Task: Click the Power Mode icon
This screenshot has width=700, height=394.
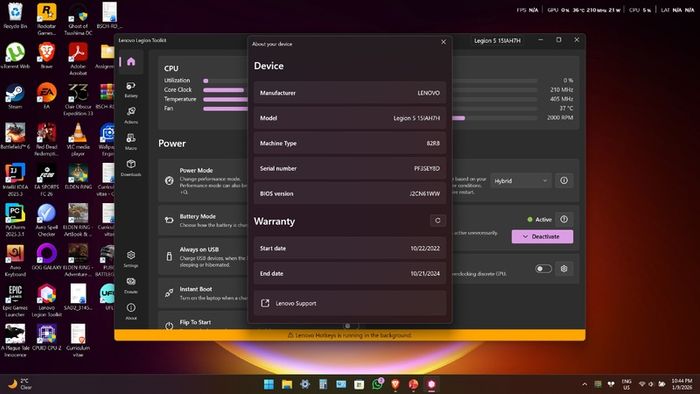Action: tap(169, 181)
